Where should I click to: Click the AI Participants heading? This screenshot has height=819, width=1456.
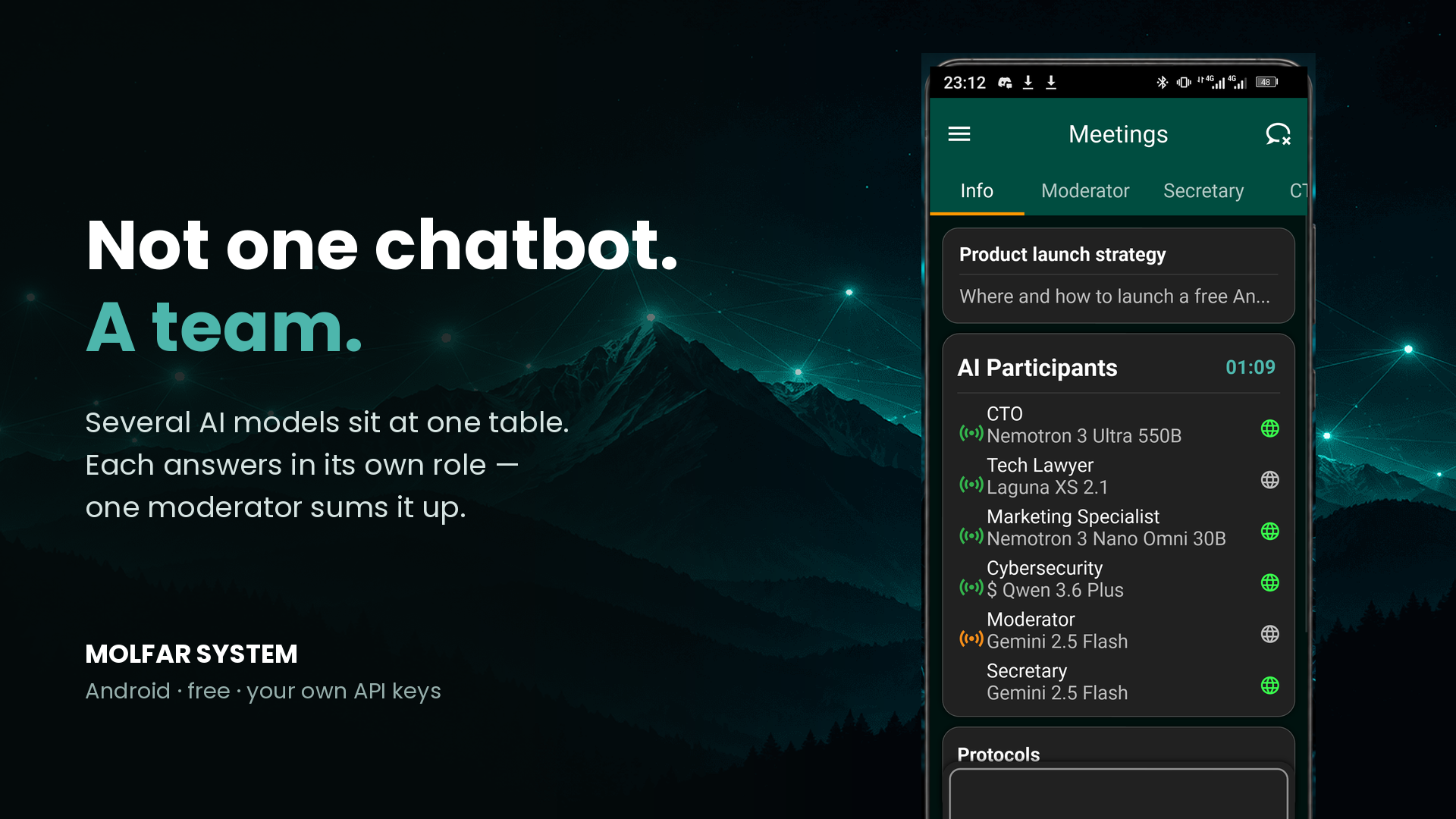coord(1037,368)
